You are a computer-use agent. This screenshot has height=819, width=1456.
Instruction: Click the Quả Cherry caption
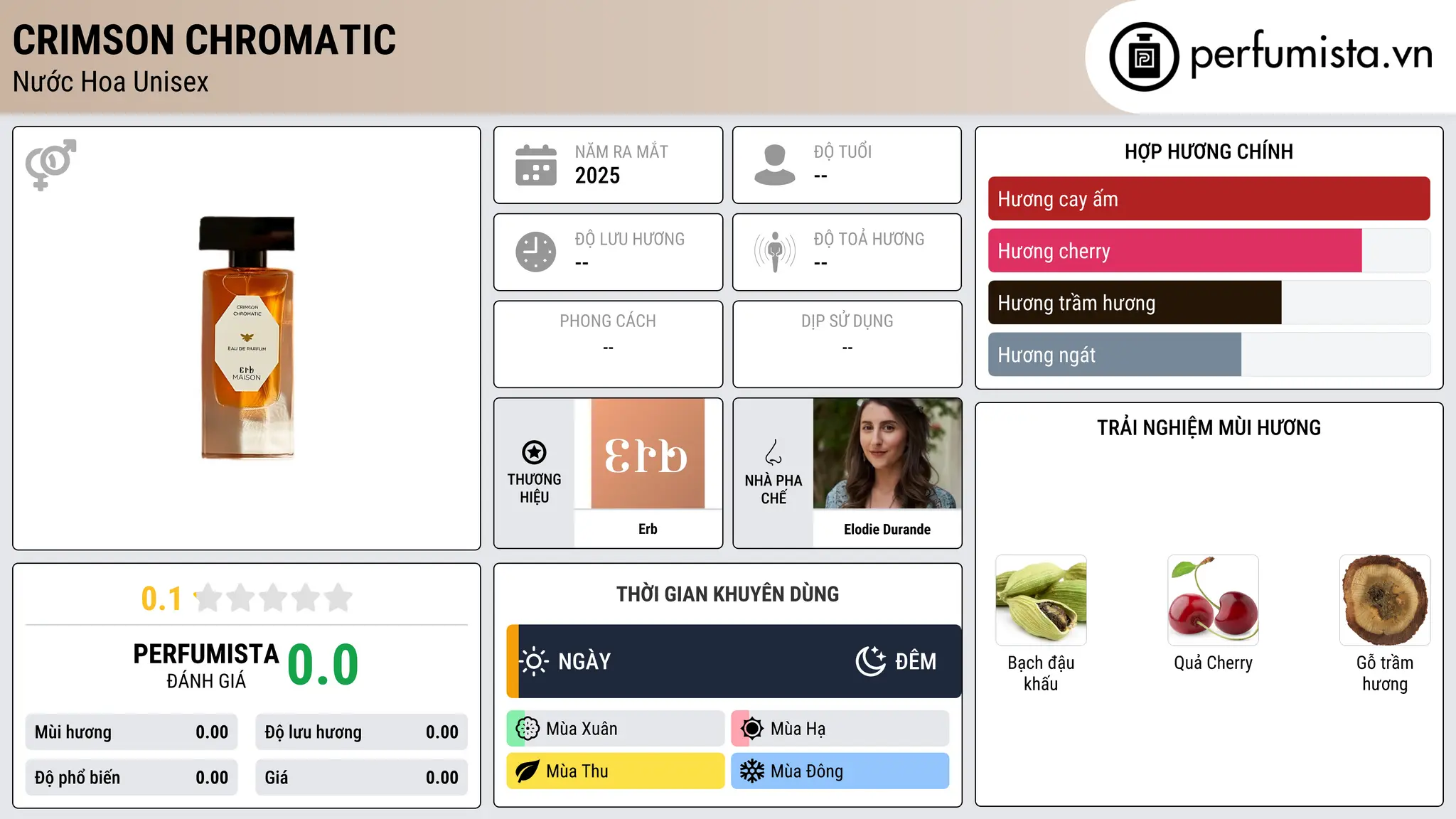point(1213,663)
